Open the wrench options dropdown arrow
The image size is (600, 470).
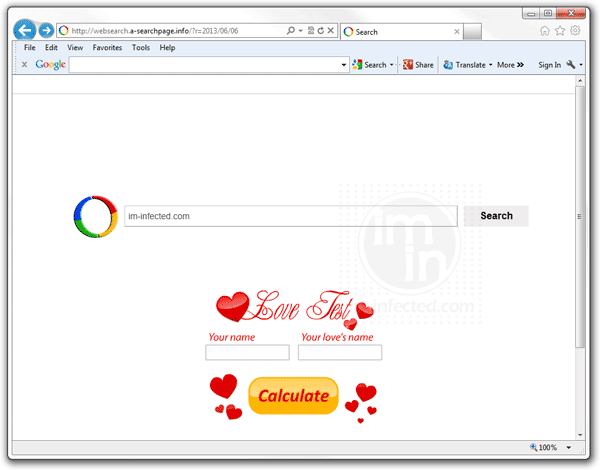pos(581,65)
